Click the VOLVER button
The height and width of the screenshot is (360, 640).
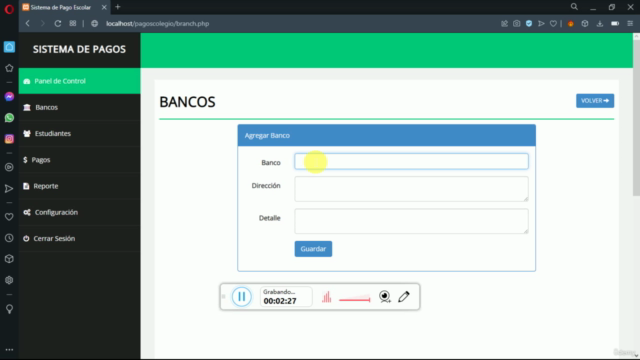595,101
